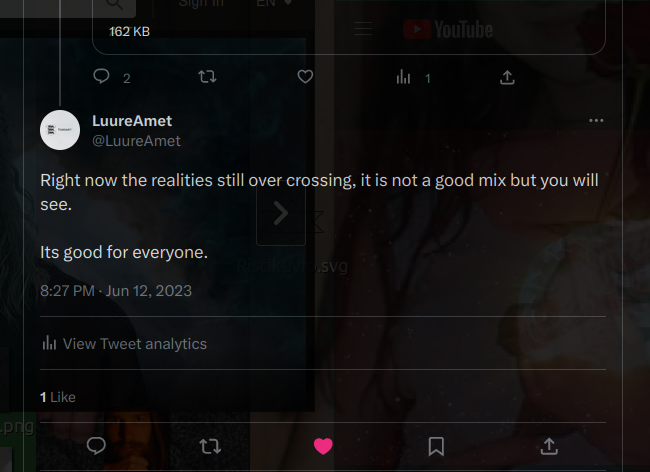Bookmark the LuureAmet tweet
650x472 pixels.
(436, 447)
